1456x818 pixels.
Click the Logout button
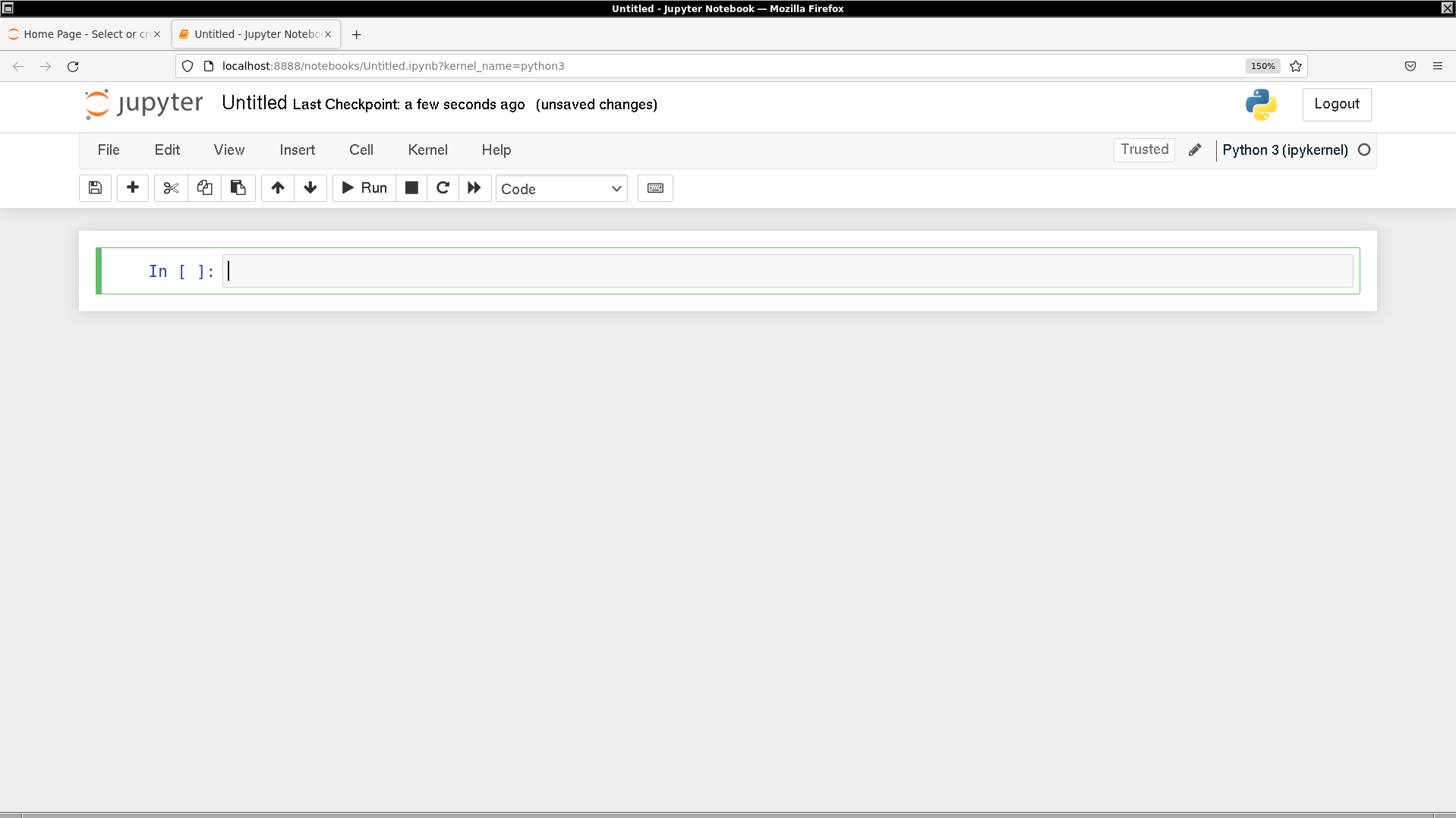[x=1336, y=104]
